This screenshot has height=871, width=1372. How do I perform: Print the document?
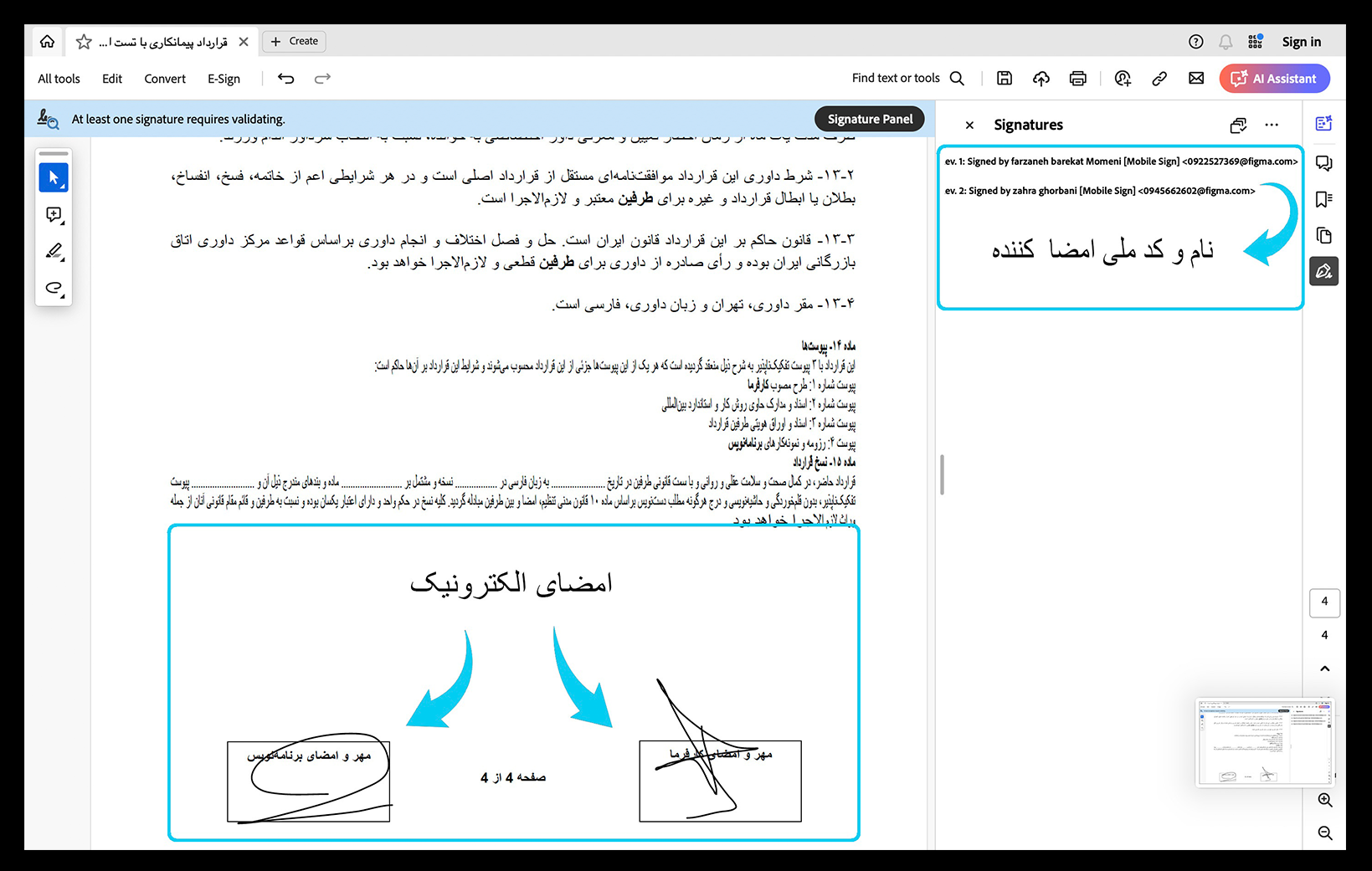pyautogui.click(x=1078, y=78)
